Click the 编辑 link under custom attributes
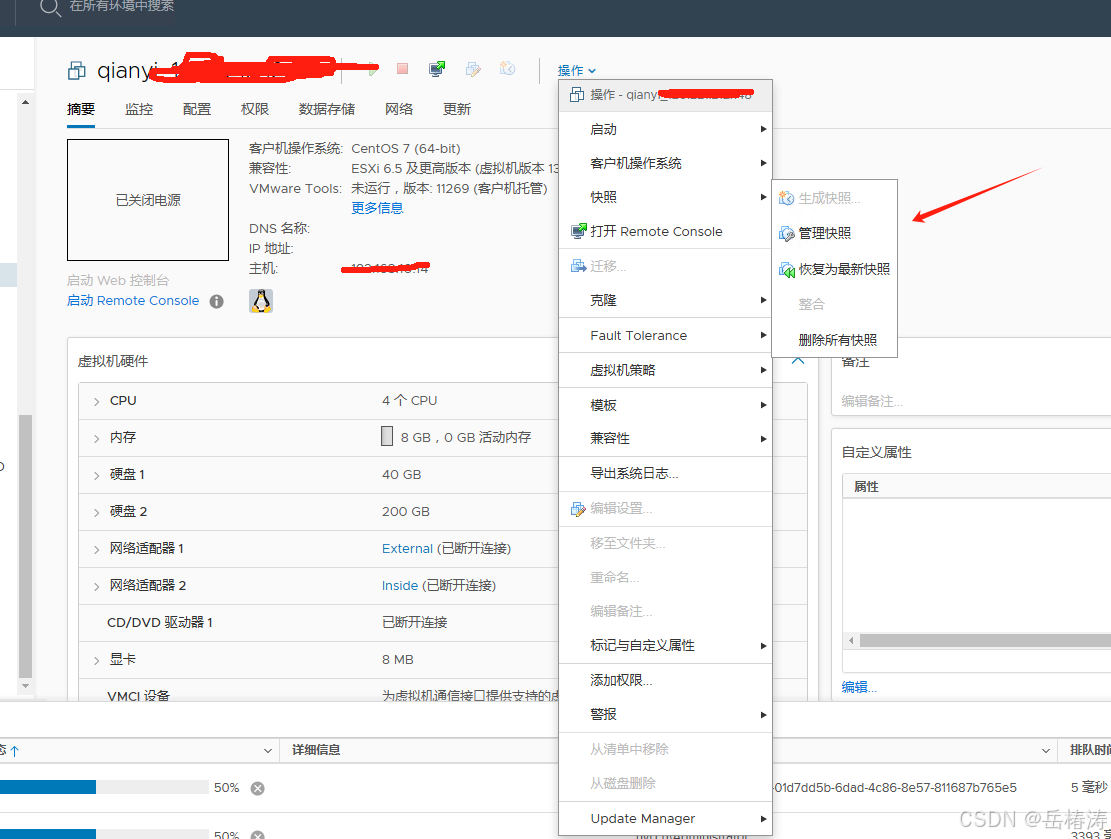This screenshot has height=839, width=1111. 859,687
